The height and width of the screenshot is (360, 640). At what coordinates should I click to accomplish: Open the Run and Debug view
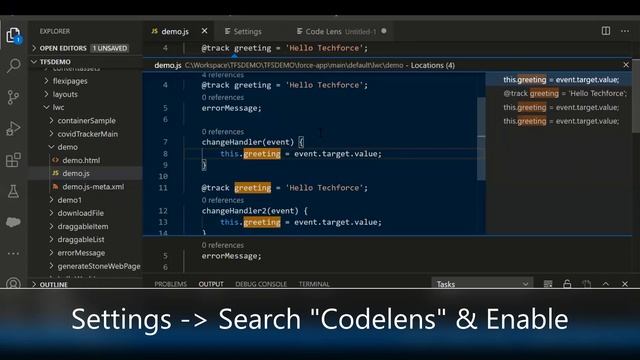13,129
